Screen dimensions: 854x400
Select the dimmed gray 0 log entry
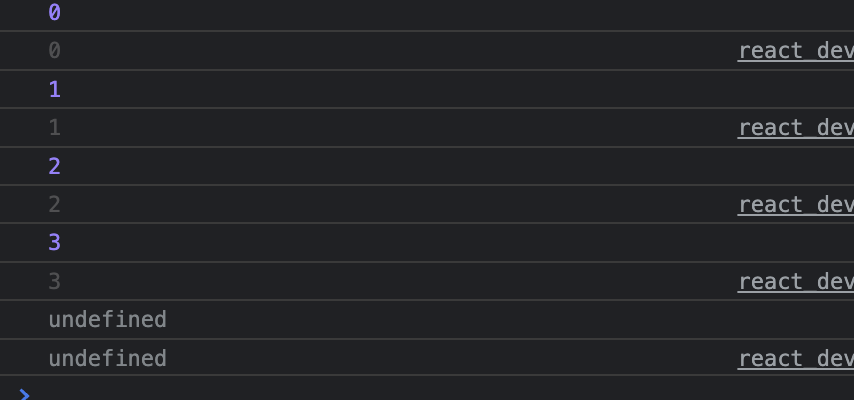pyautogui.click(x=54, y=51)
